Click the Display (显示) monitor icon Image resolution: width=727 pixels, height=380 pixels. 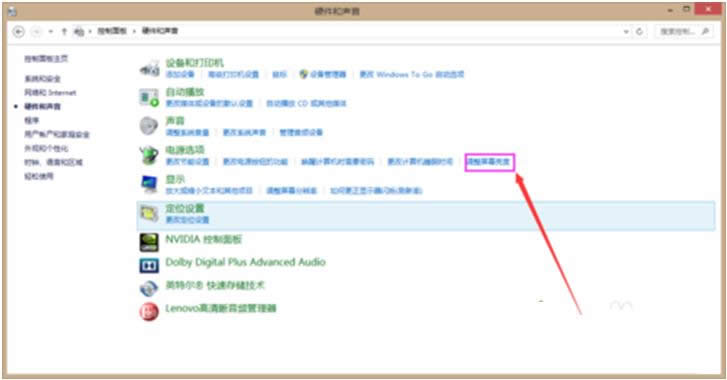coord(149,184)
